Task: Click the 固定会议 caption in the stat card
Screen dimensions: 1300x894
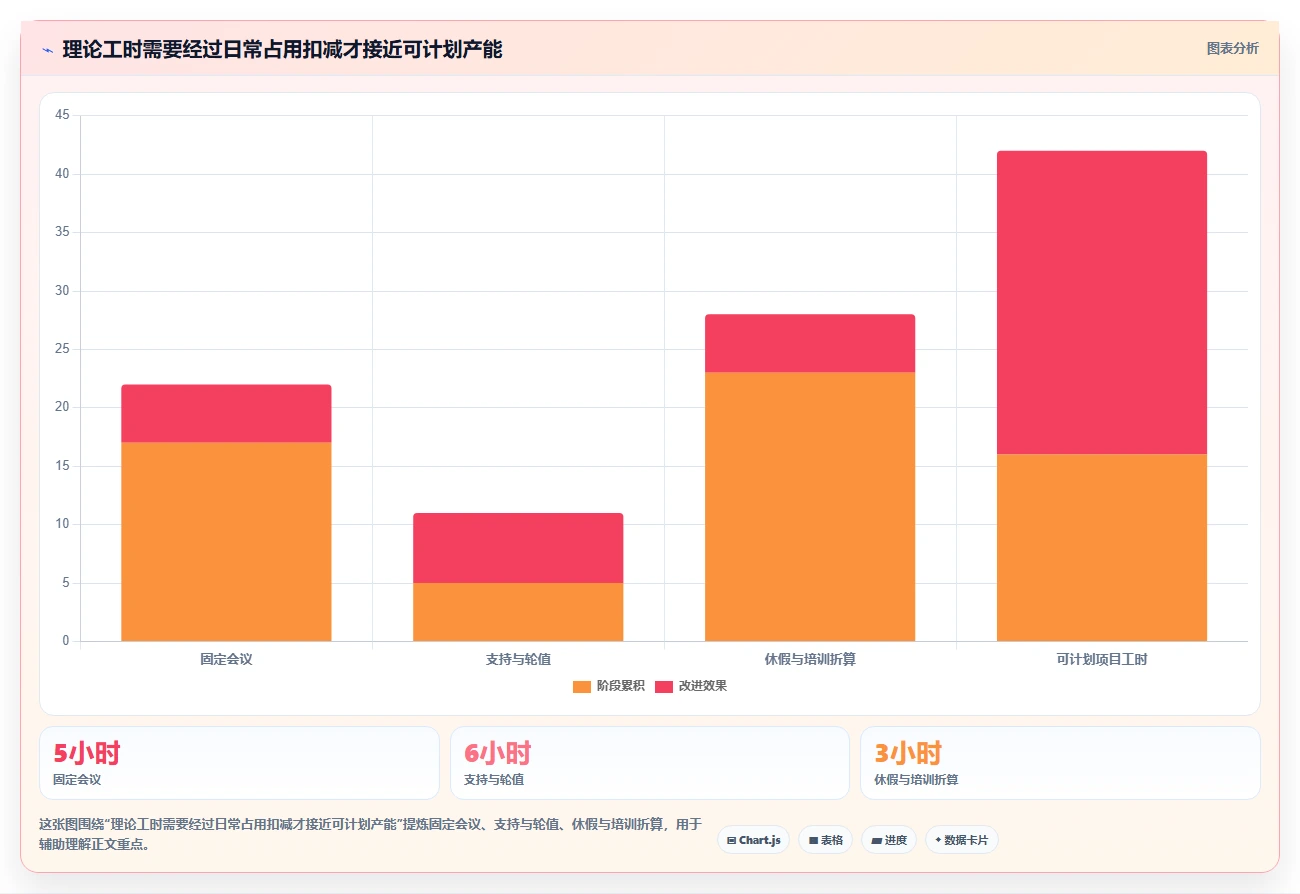Action: [77, 779]
